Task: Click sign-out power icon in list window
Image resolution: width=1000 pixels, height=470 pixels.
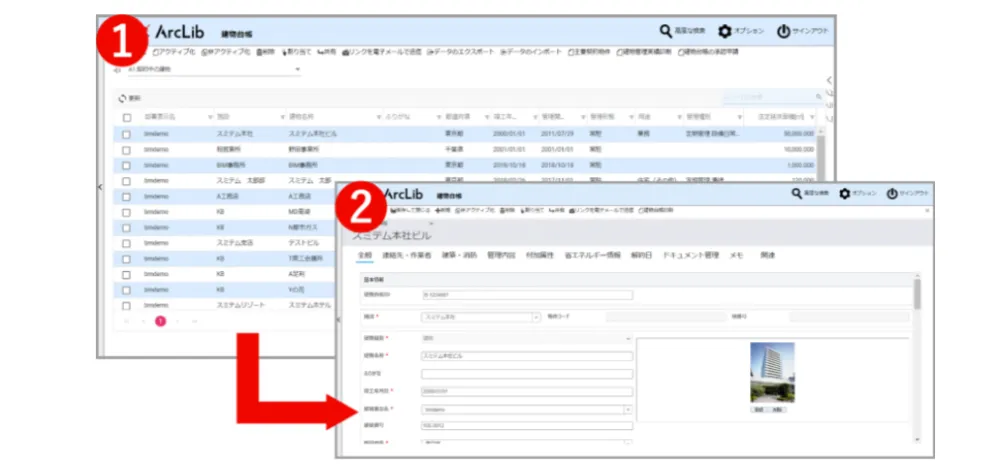Action: 783,31
